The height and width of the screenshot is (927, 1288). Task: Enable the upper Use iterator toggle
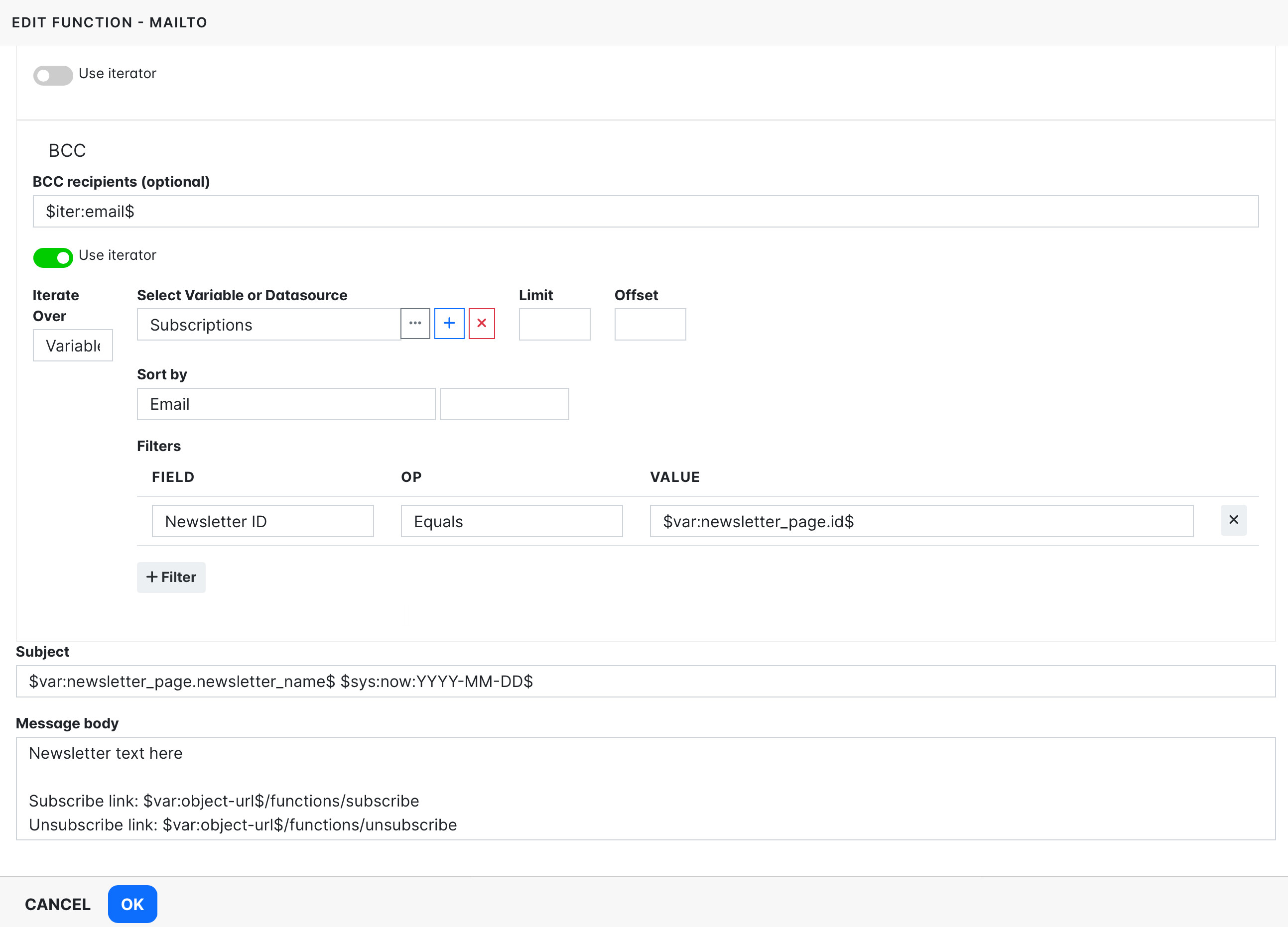coord(53,75)
